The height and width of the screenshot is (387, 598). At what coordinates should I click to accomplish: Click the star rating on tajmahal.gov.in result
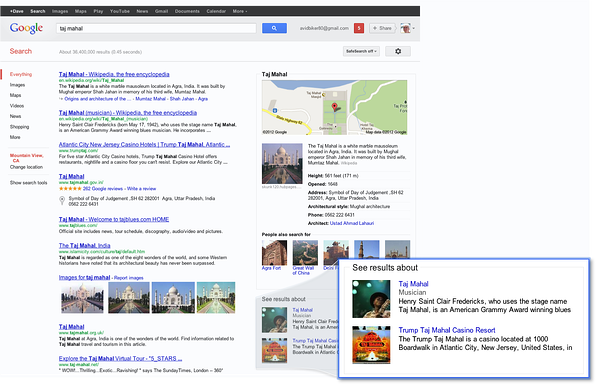[x=70, y=189]
